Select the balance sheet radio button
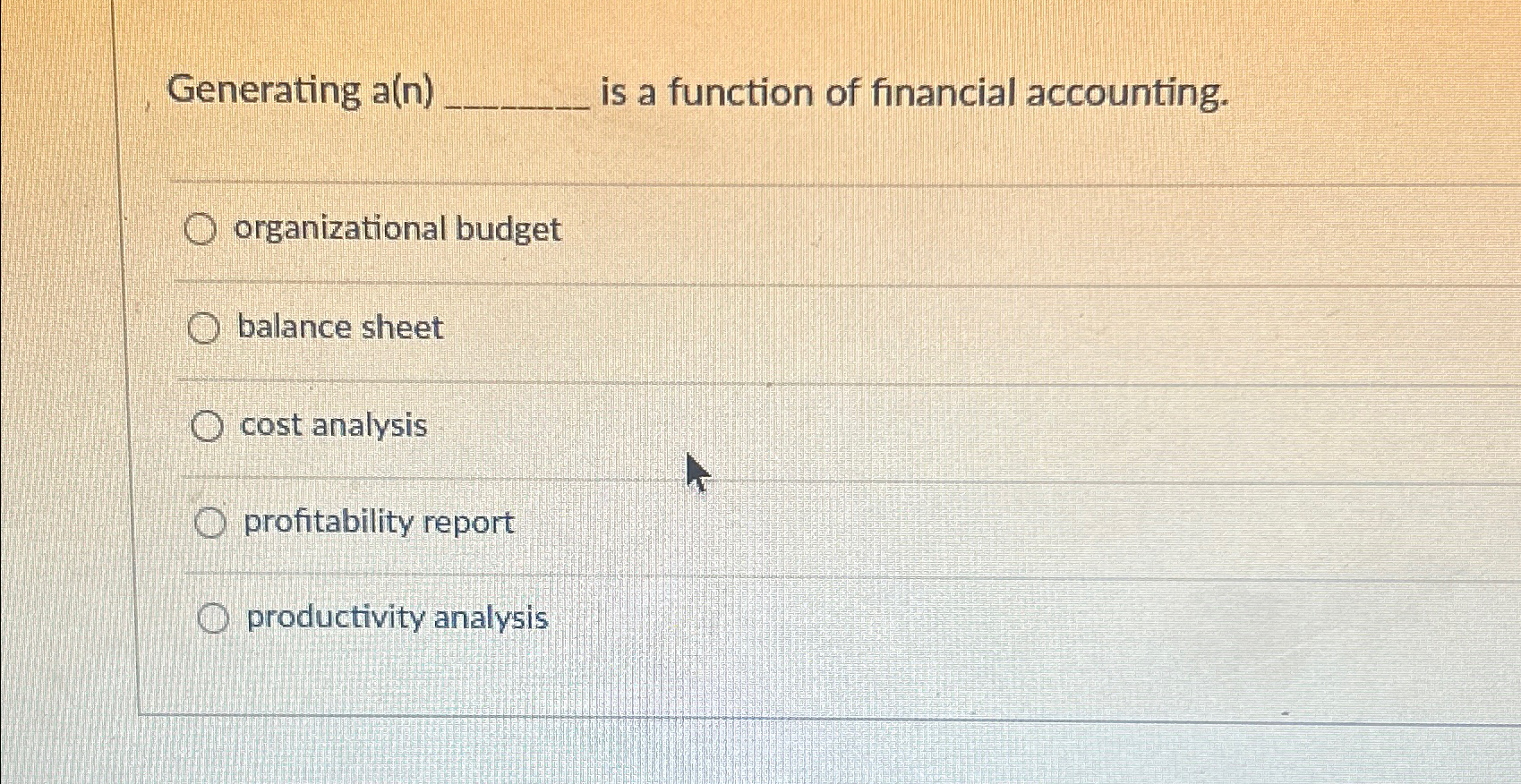Viewport: 1521px width, 784px height. tap(205, 328)
